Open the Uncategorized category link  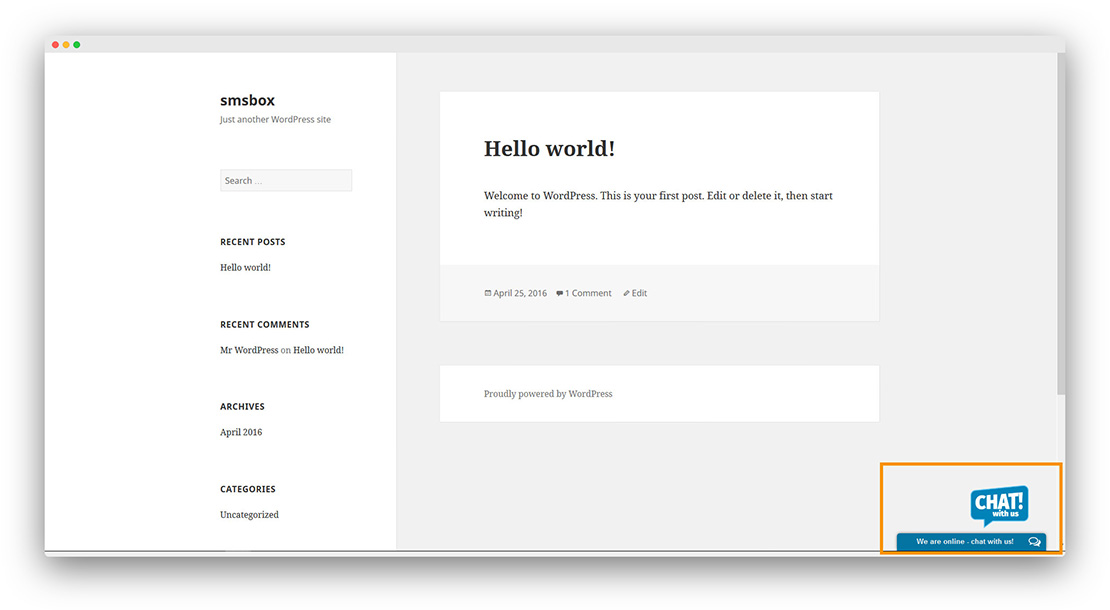(249, 515)
